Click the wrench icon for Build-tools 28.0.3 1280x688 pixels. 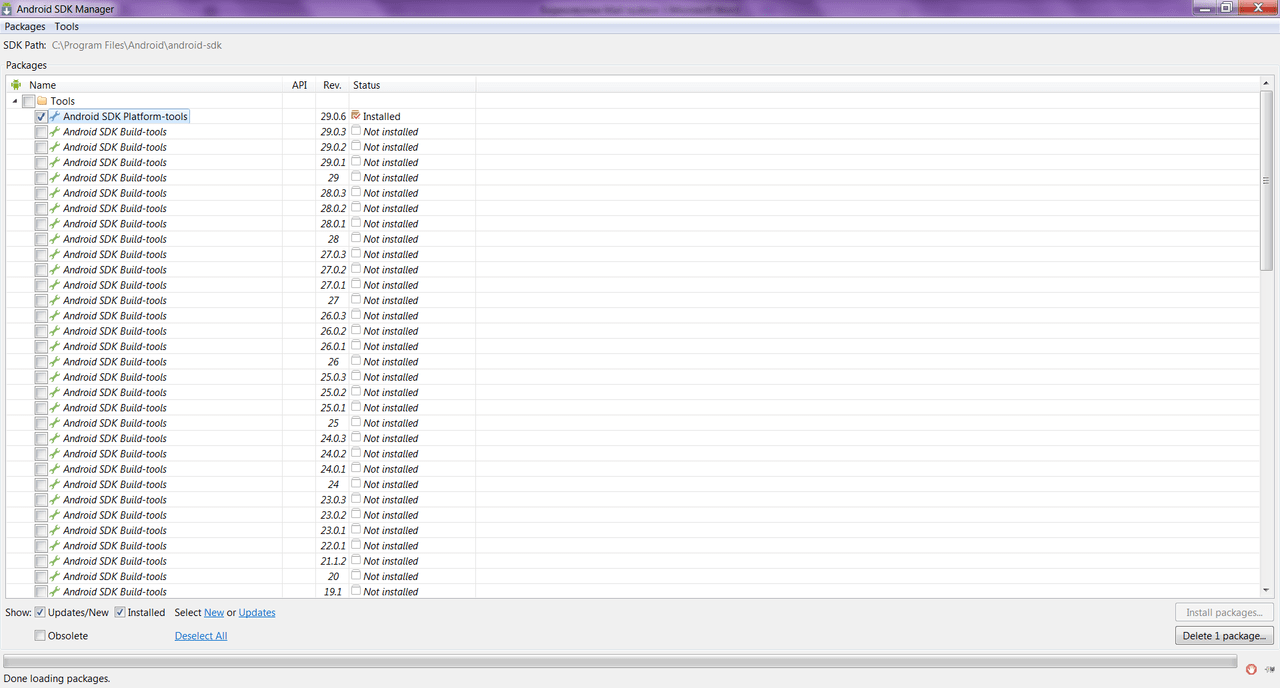click(x=55, y=193)
